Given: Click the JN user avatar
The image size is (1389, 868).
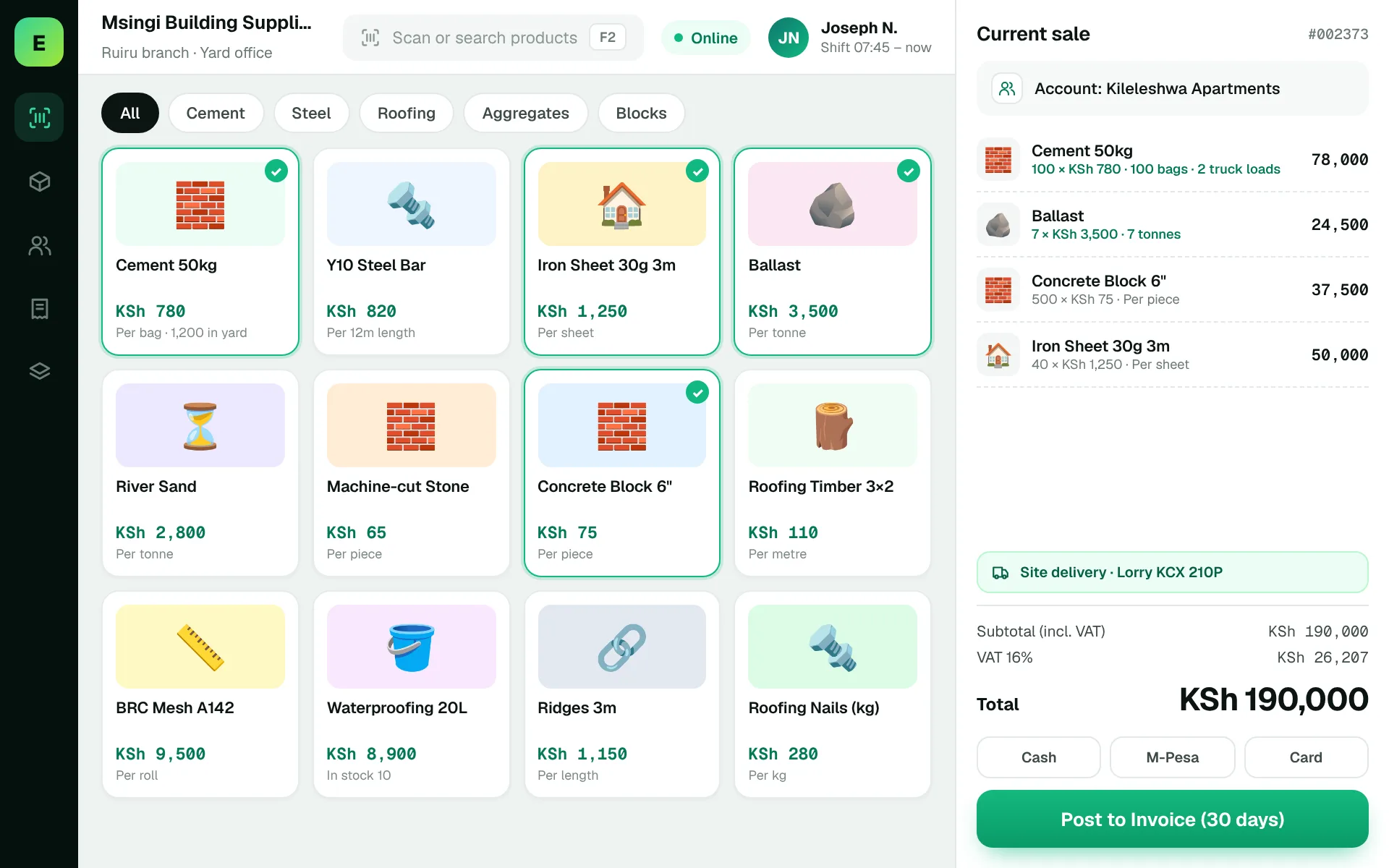Looking at the screenshot, I should (x=788, y=38).
